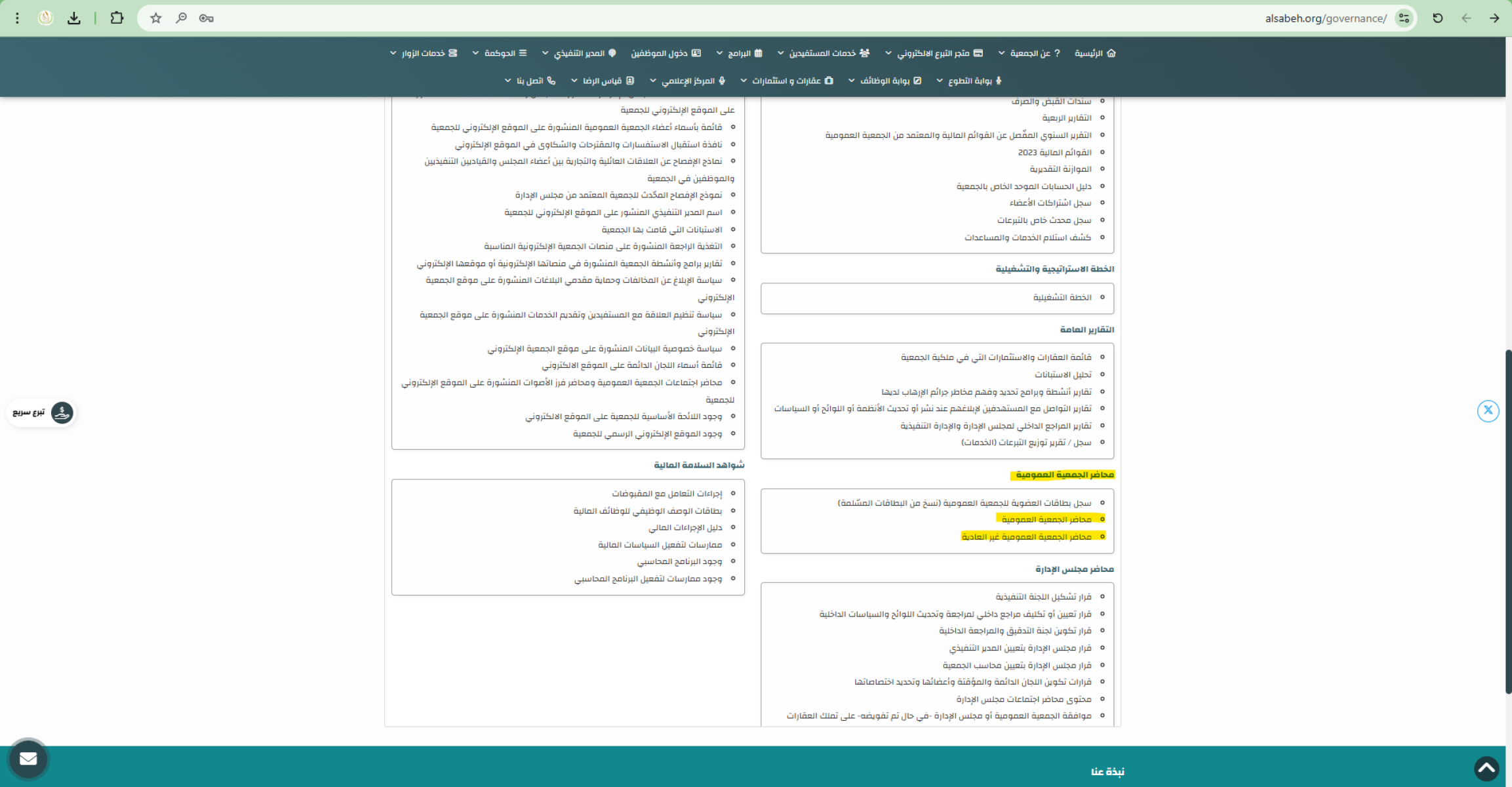
Task: Open the zoom magnifier icon in address bar
Action: click(x=181, y=18)
